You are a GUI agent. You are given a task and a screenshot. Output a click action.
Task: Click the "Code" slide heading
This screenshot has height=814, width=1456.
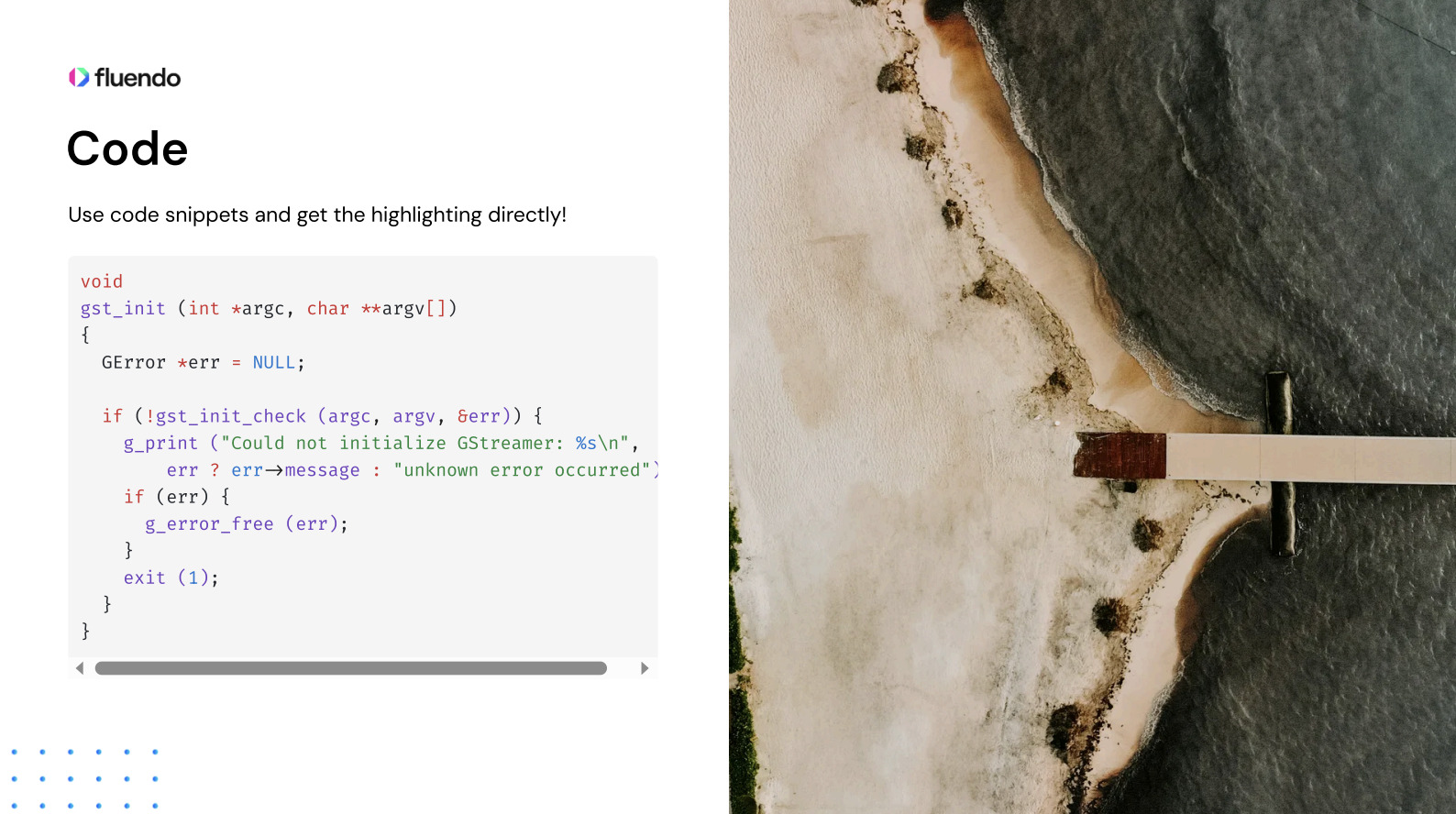[x=127, y=148]
